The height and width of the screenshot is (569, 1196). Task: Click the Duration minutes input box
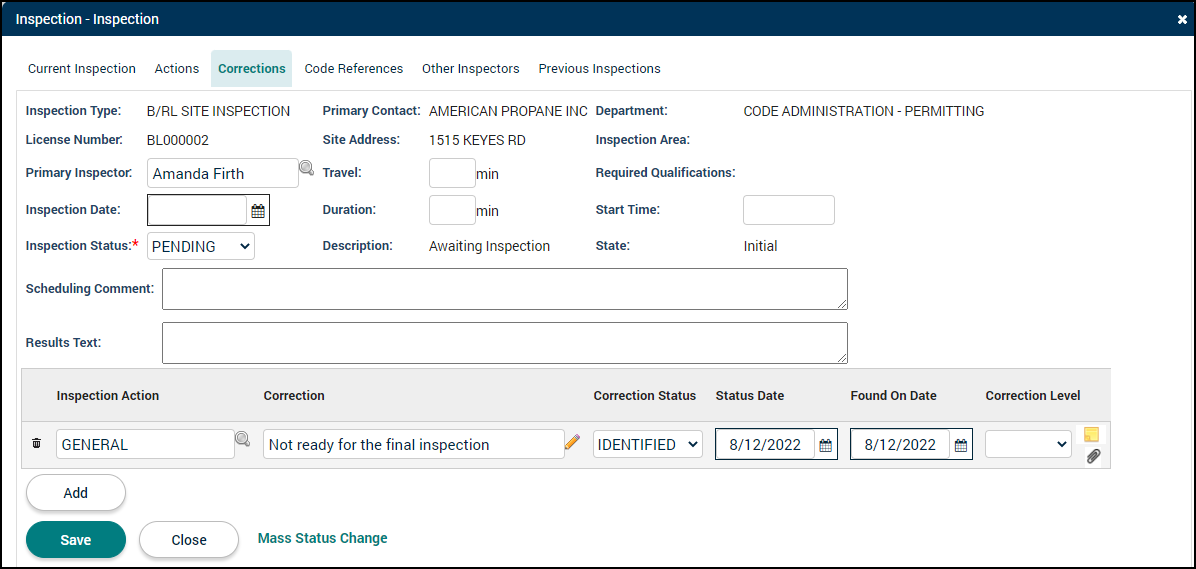[452, 210]
